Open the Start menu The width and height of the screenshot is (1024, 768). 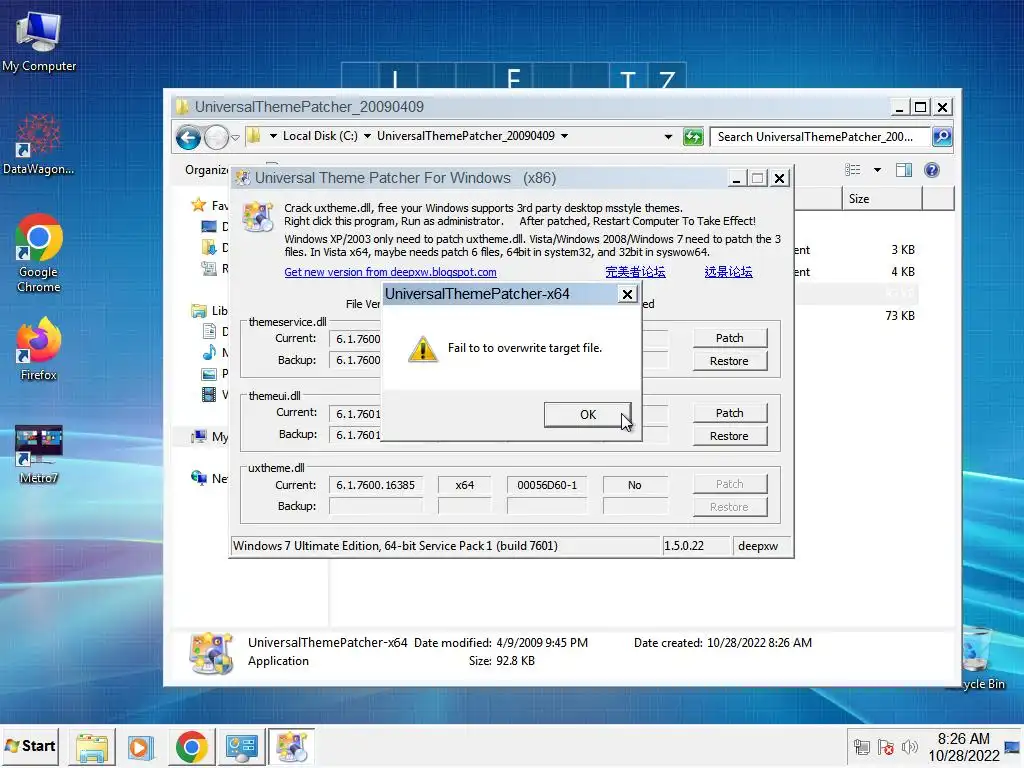30,746
